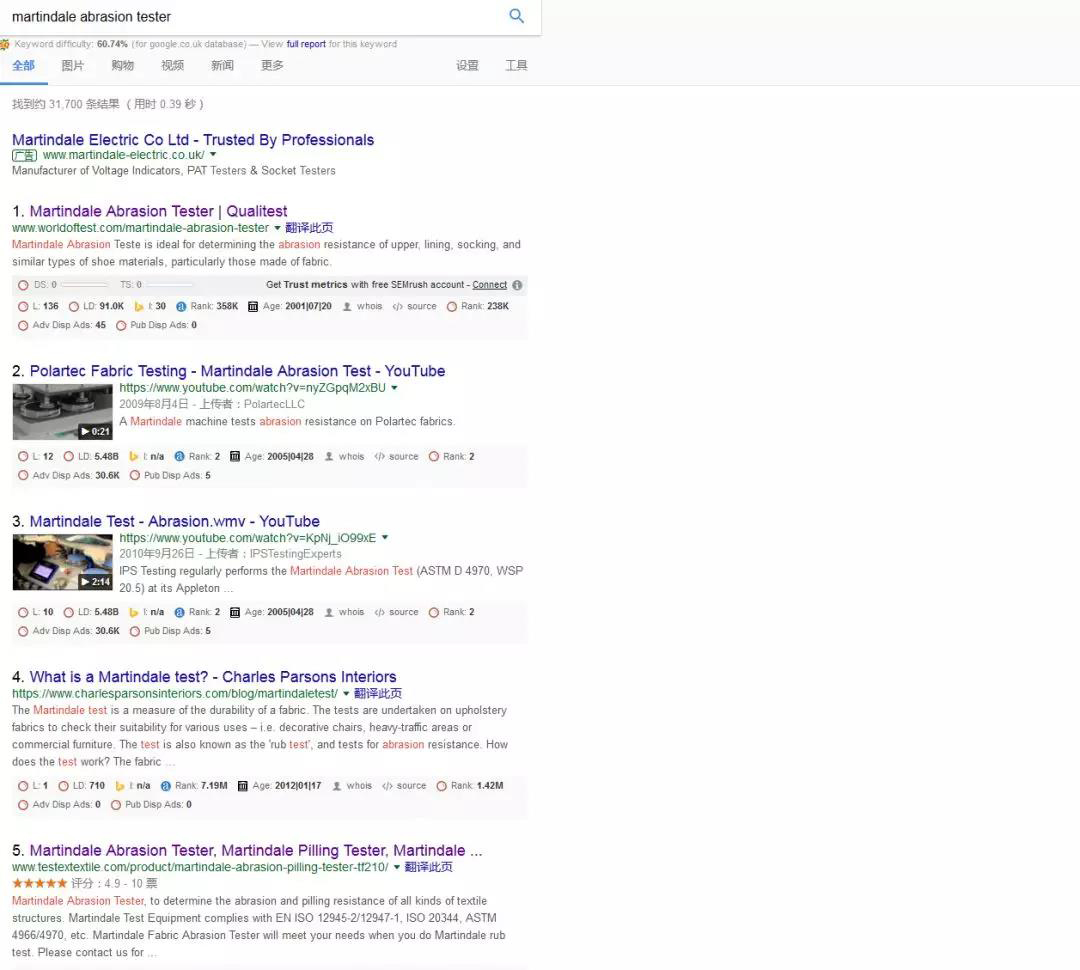The image size is (1080, 970).
Task: Click the SEOquake icon beside Keyword difficulty
Action: click(x=5, y=44)
